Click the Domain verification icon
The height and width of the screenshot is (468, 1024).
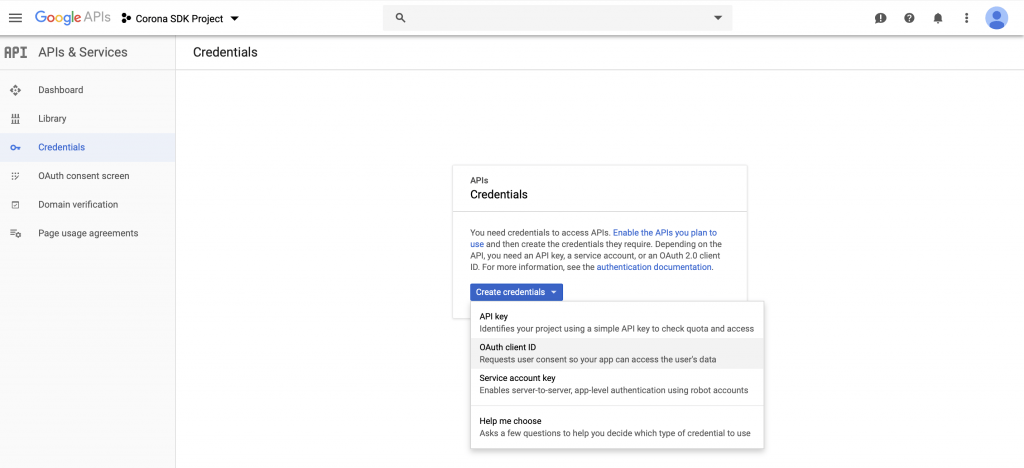tap(15, 205)
